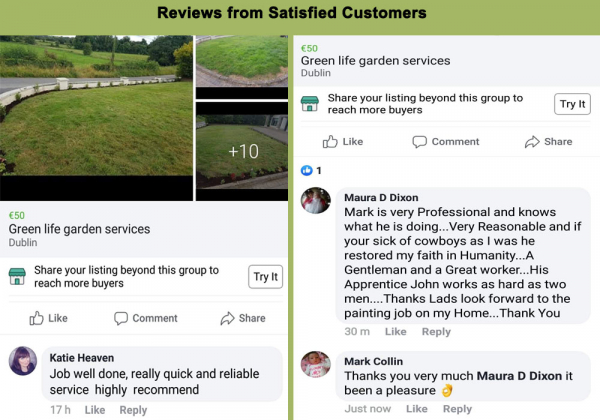Click the marketplace store icon in left listing
The image size is (600, 420).
tap(17, 277)
